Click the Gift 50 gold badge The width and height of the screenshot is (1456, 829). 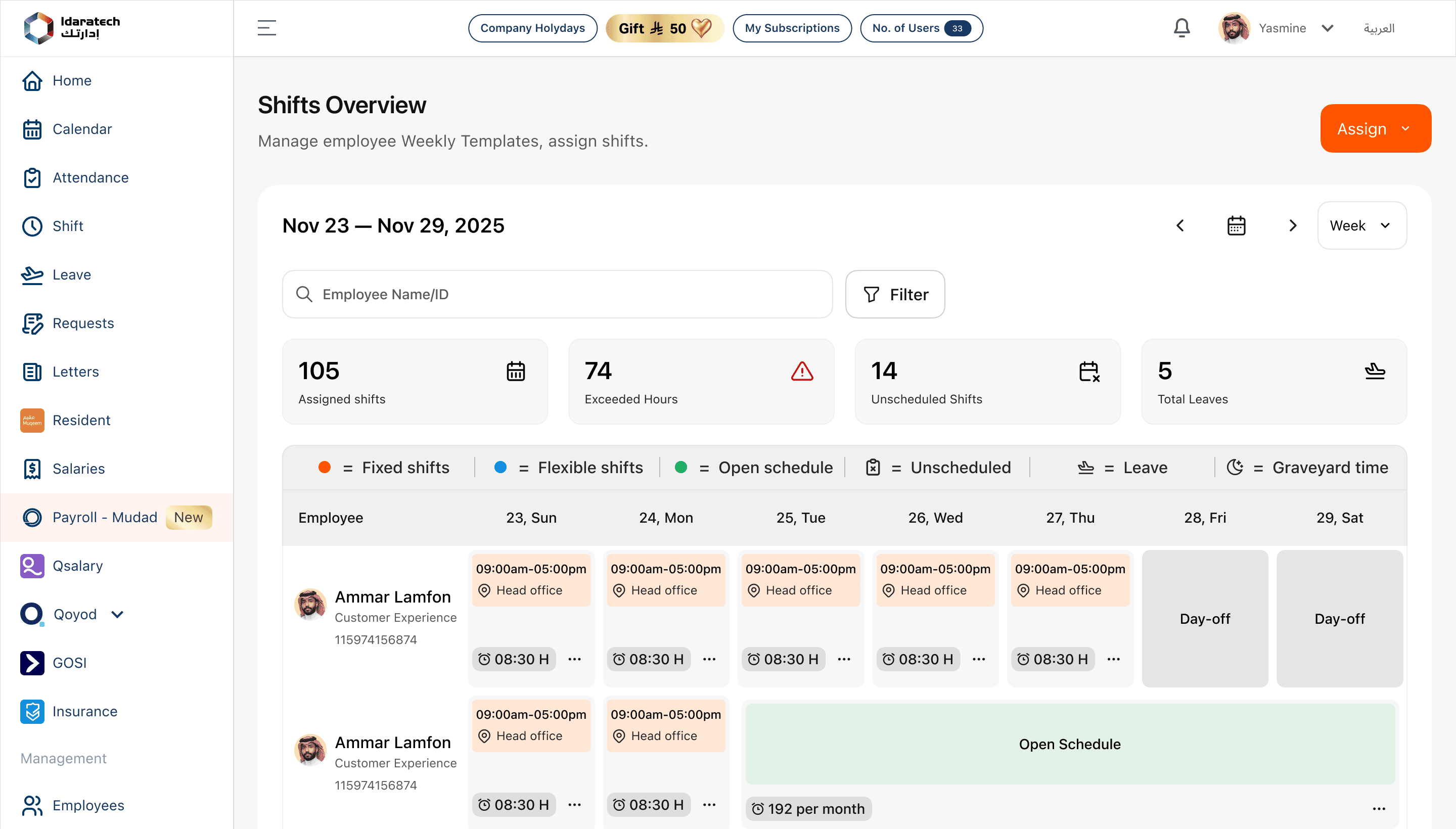[664, 28]
